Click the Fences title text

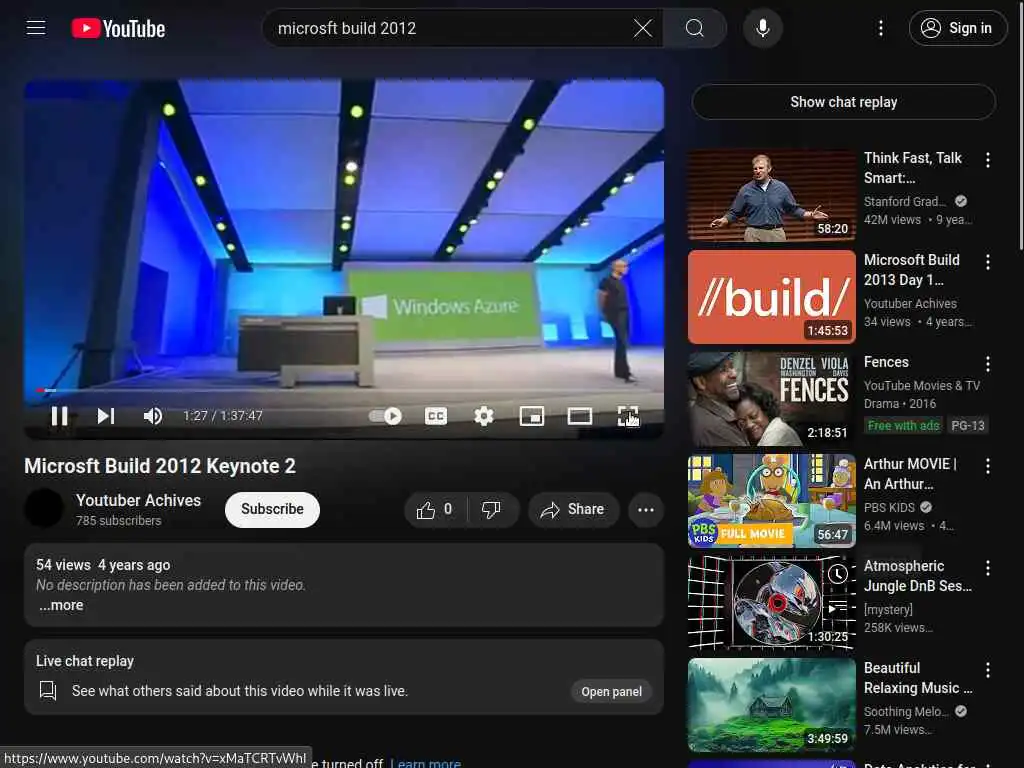point(886,362)
